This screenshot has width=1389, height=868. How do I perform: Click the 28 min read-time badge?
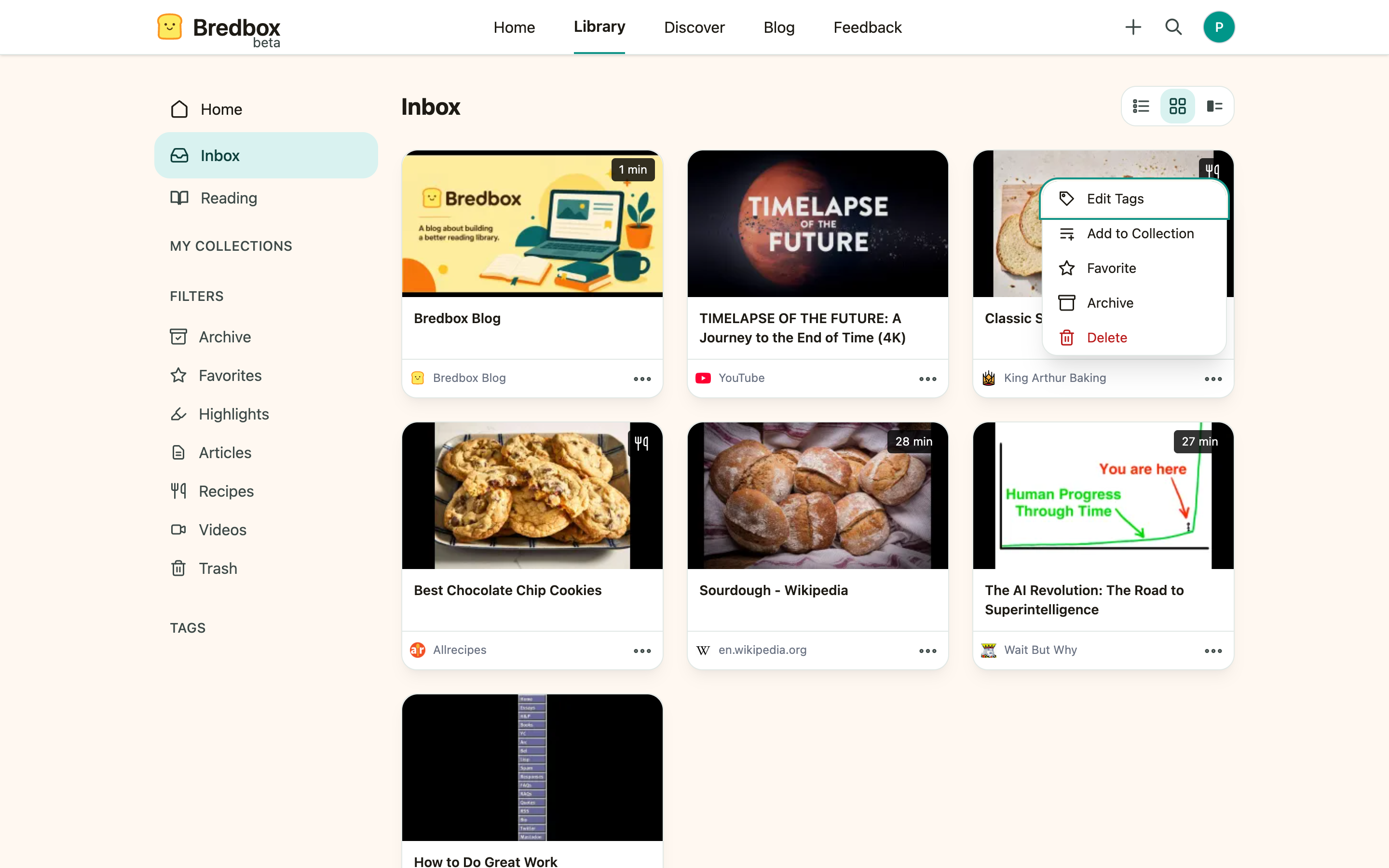(914, 441)
